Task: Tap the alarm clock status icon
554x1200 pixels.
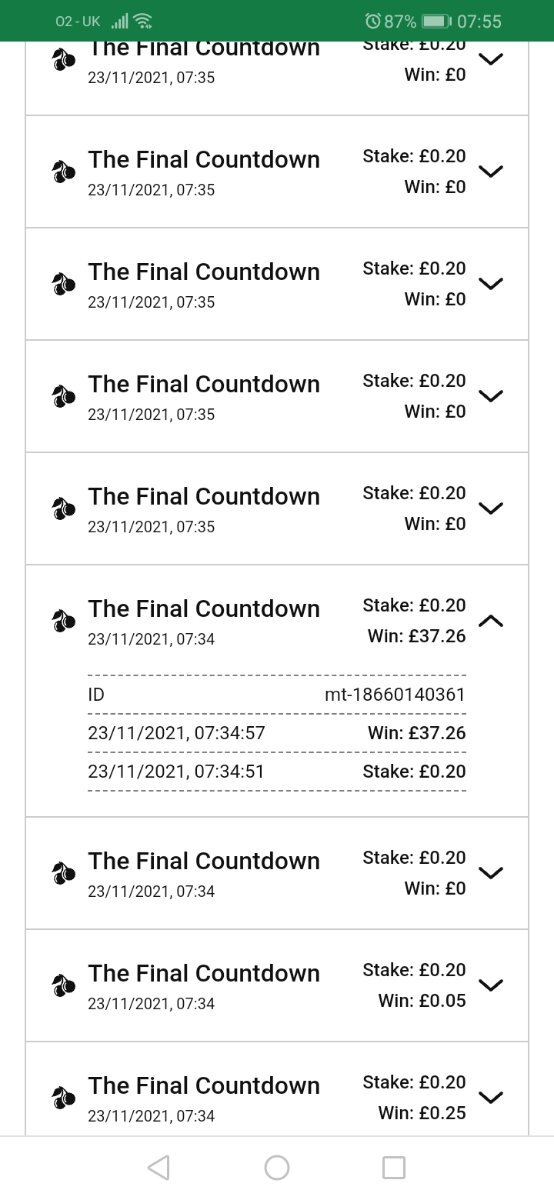Action: pyautogui.click(x=374, y=21)
